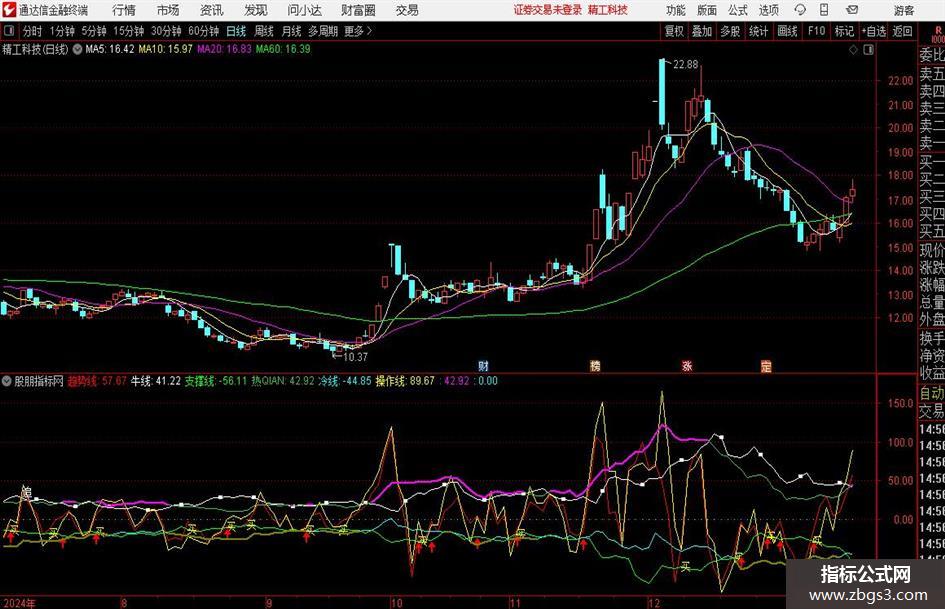Switch to 分时 chart period
The width and height of the screenshot is (945, 609).
[x=33, y=31]
